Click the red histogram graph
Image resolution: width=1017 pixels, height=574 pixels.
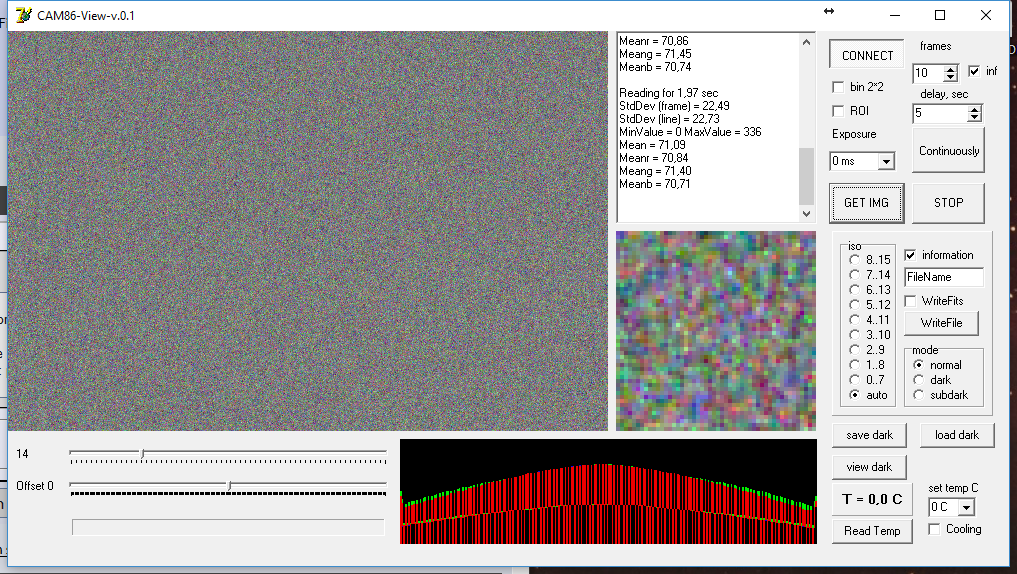(608, 492)
